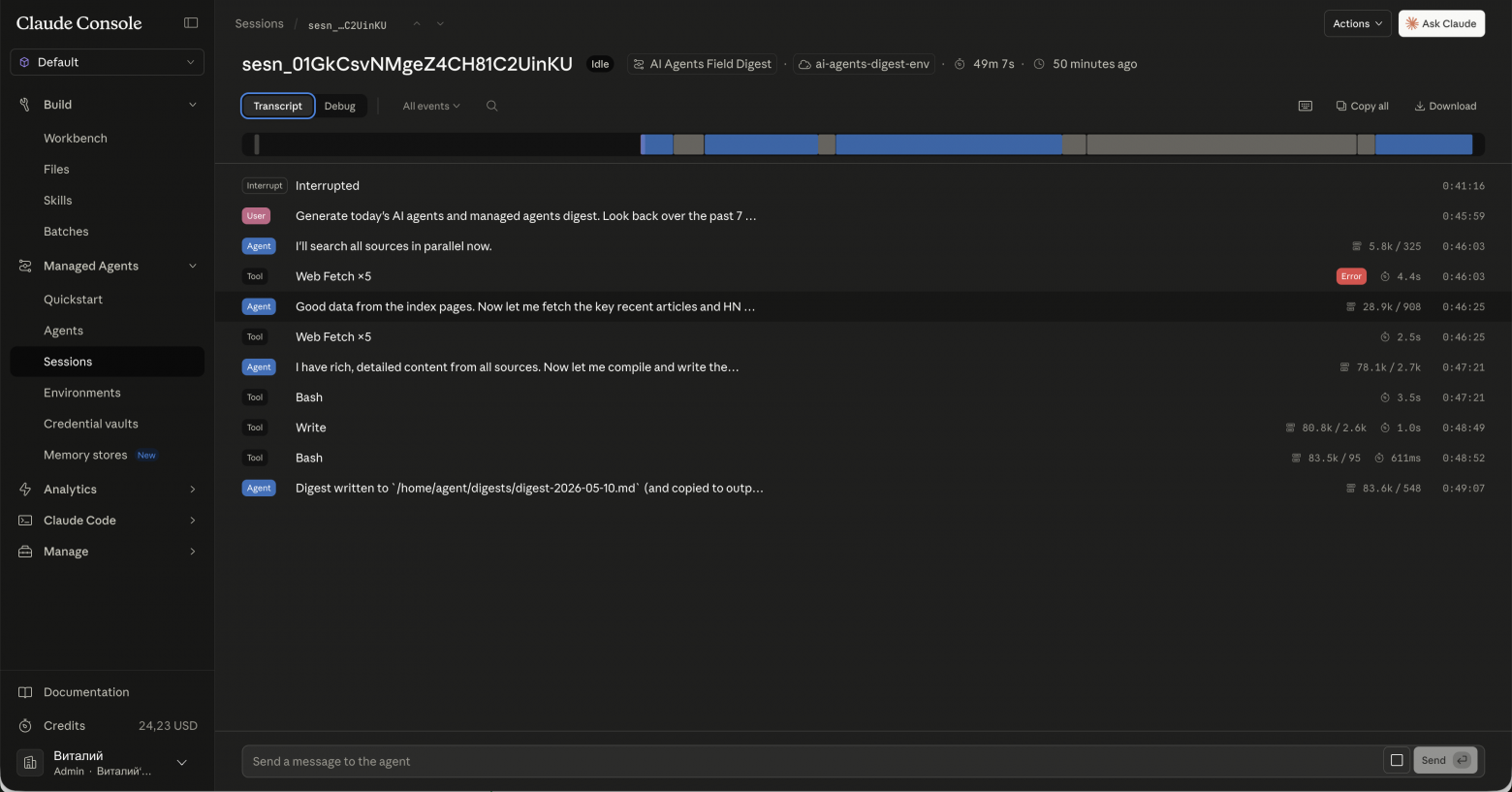Go to the Files page
The width and height of the screenshot is (1512, 792).
pyautogui.click(x=56, y=170)
